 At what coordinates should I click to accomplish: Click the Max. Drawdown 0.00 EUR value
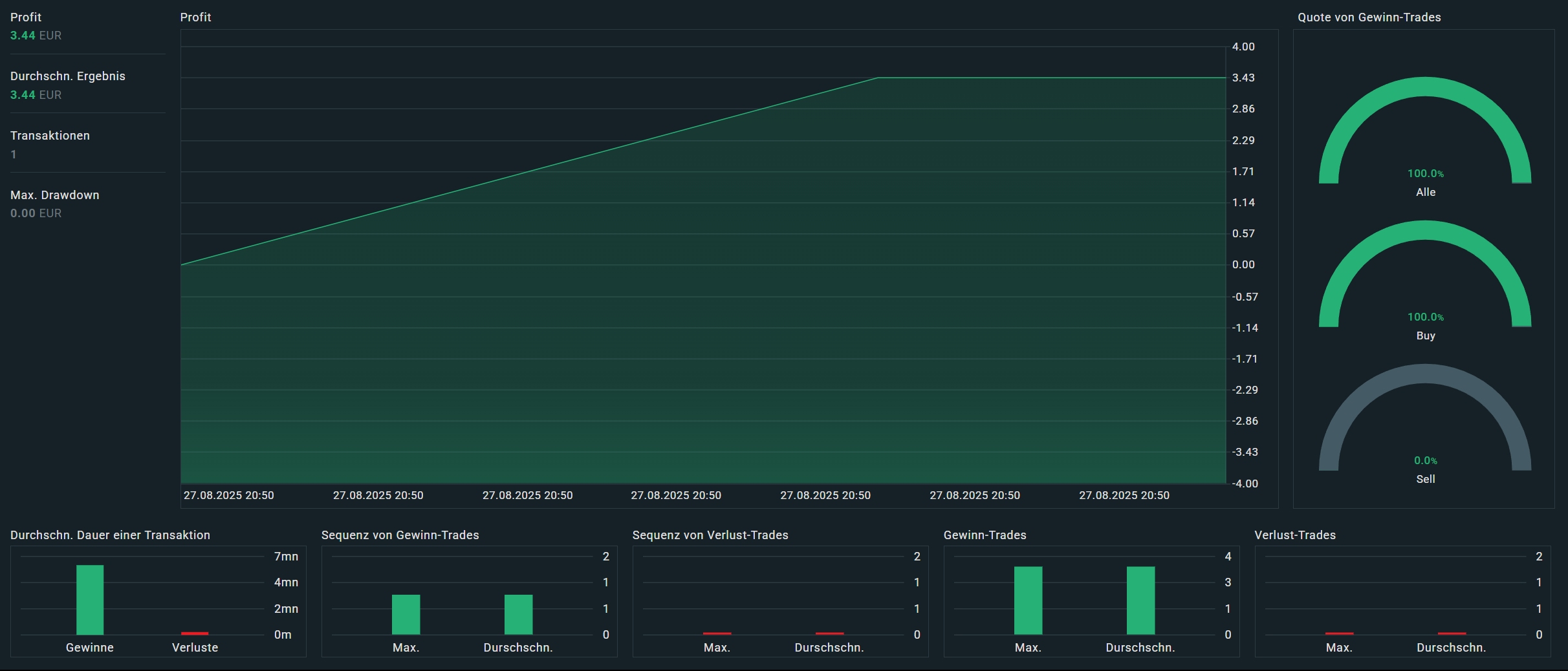(x=36, y=213)
